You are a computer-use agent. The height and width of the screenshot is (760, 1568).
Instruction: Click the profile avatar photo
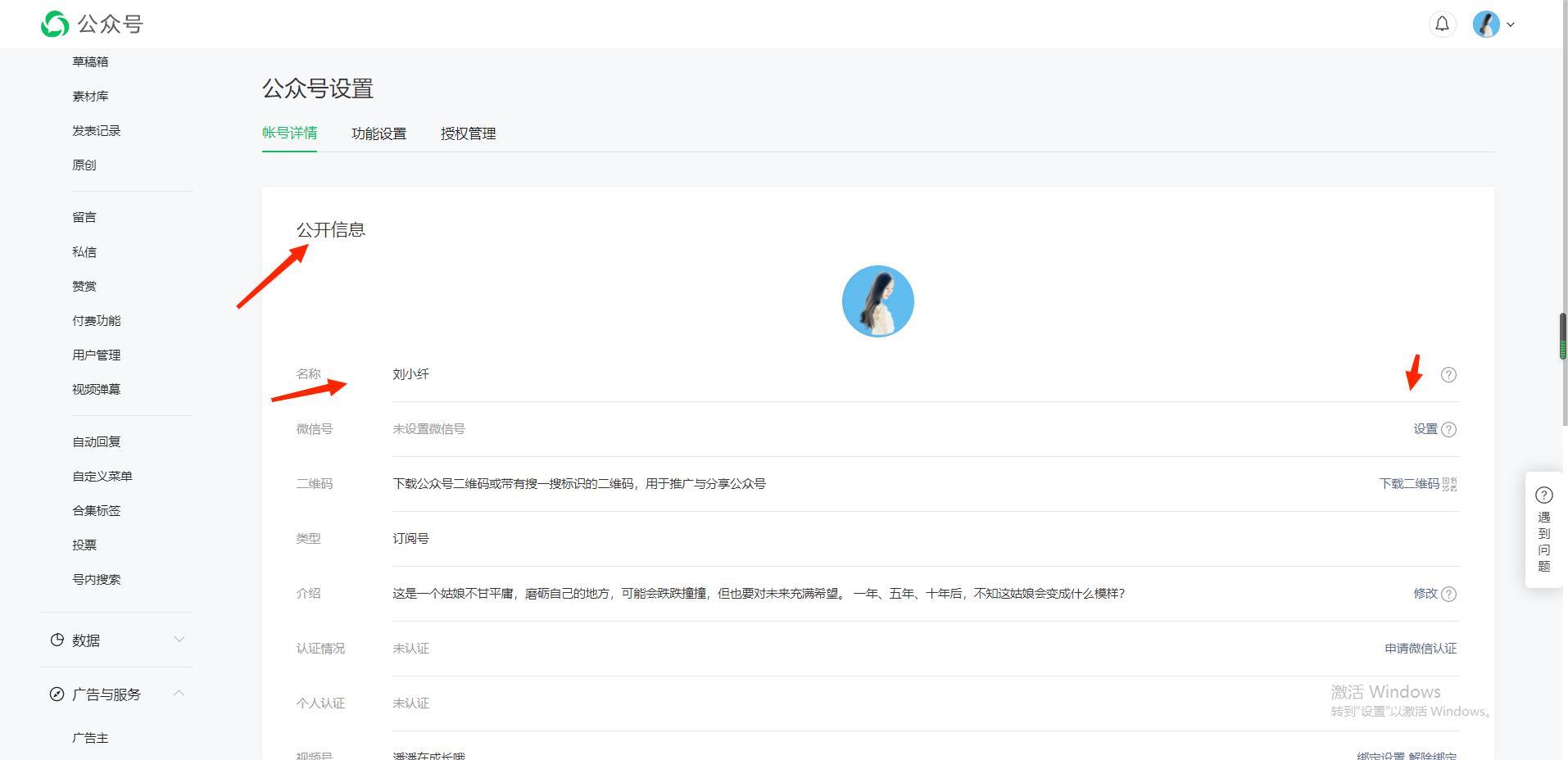877,301
